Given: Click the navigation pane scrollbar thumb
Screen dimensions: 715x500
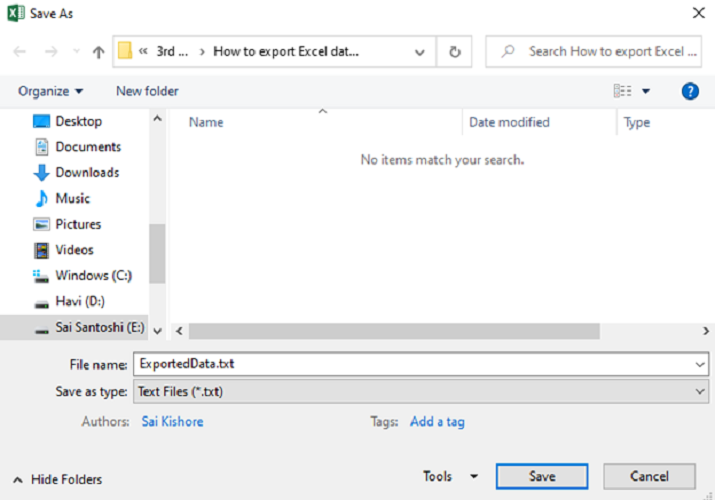Looking at the screenshot, I should point(157,253).
